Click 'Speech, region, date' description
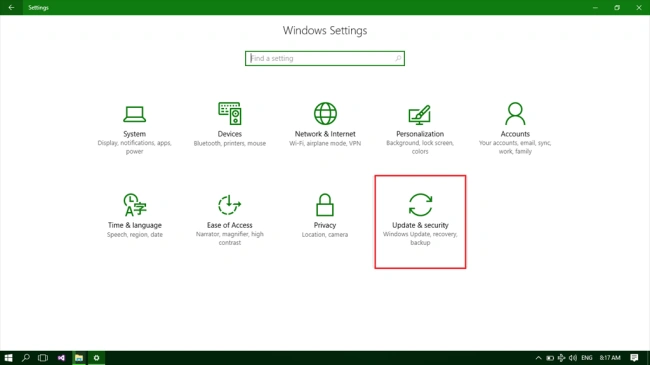The image size is (650, 365). point(135,234)
